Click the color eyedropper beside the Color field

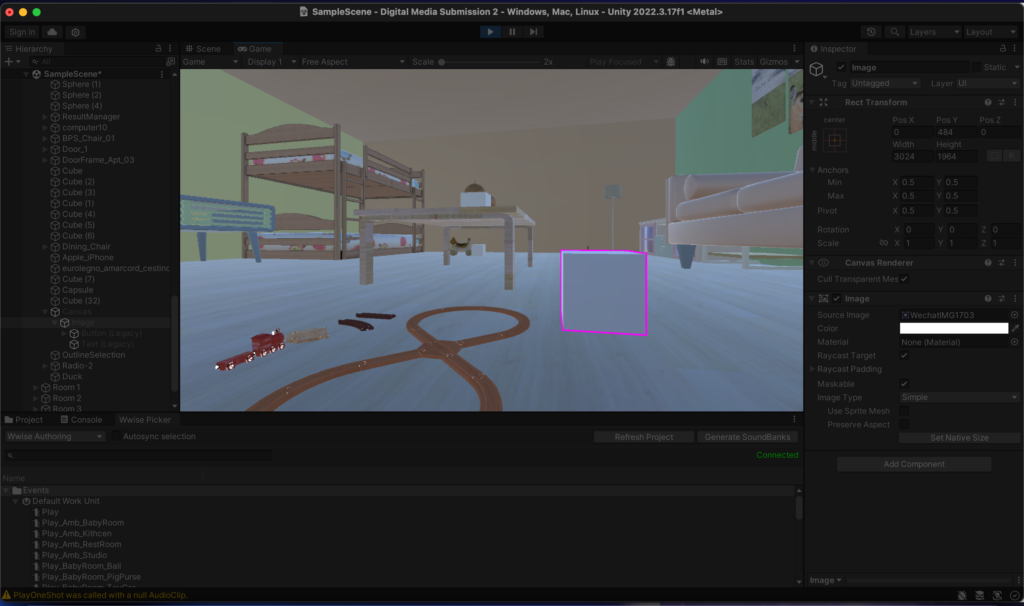1015,328
